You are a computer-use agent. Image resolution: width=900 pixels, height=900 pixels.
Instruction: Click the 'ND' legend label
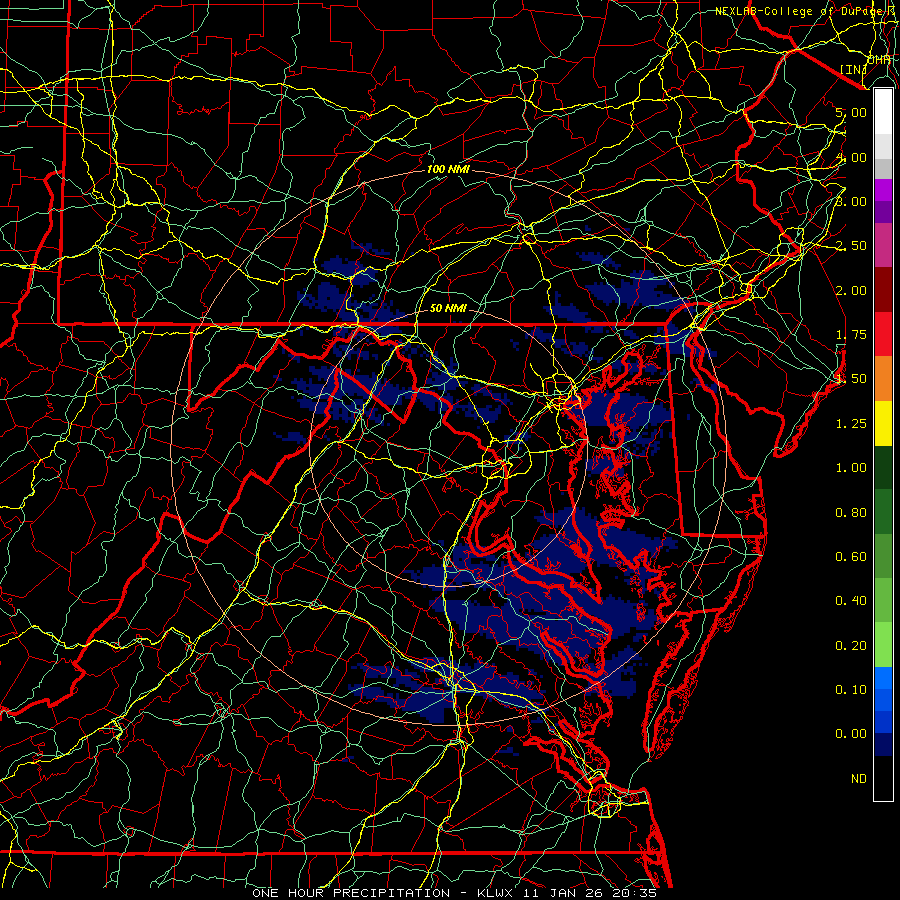pyautogui.click(x=859, y=779)
